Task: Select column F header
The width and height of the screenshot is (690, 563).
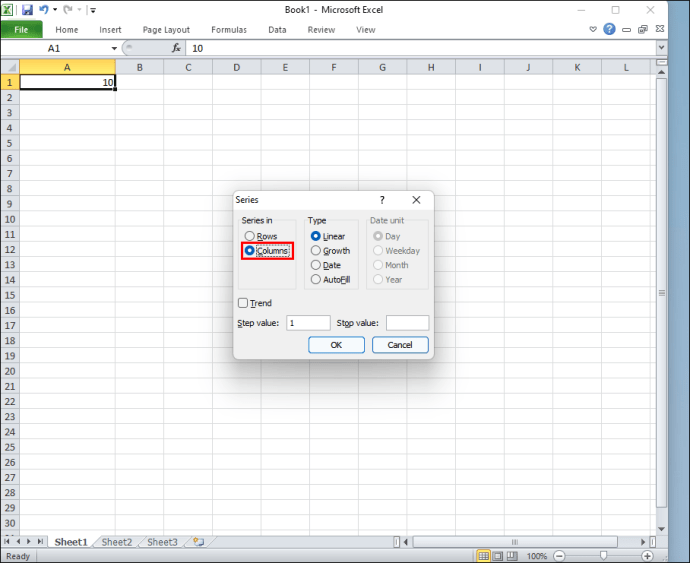Action: 334,67
